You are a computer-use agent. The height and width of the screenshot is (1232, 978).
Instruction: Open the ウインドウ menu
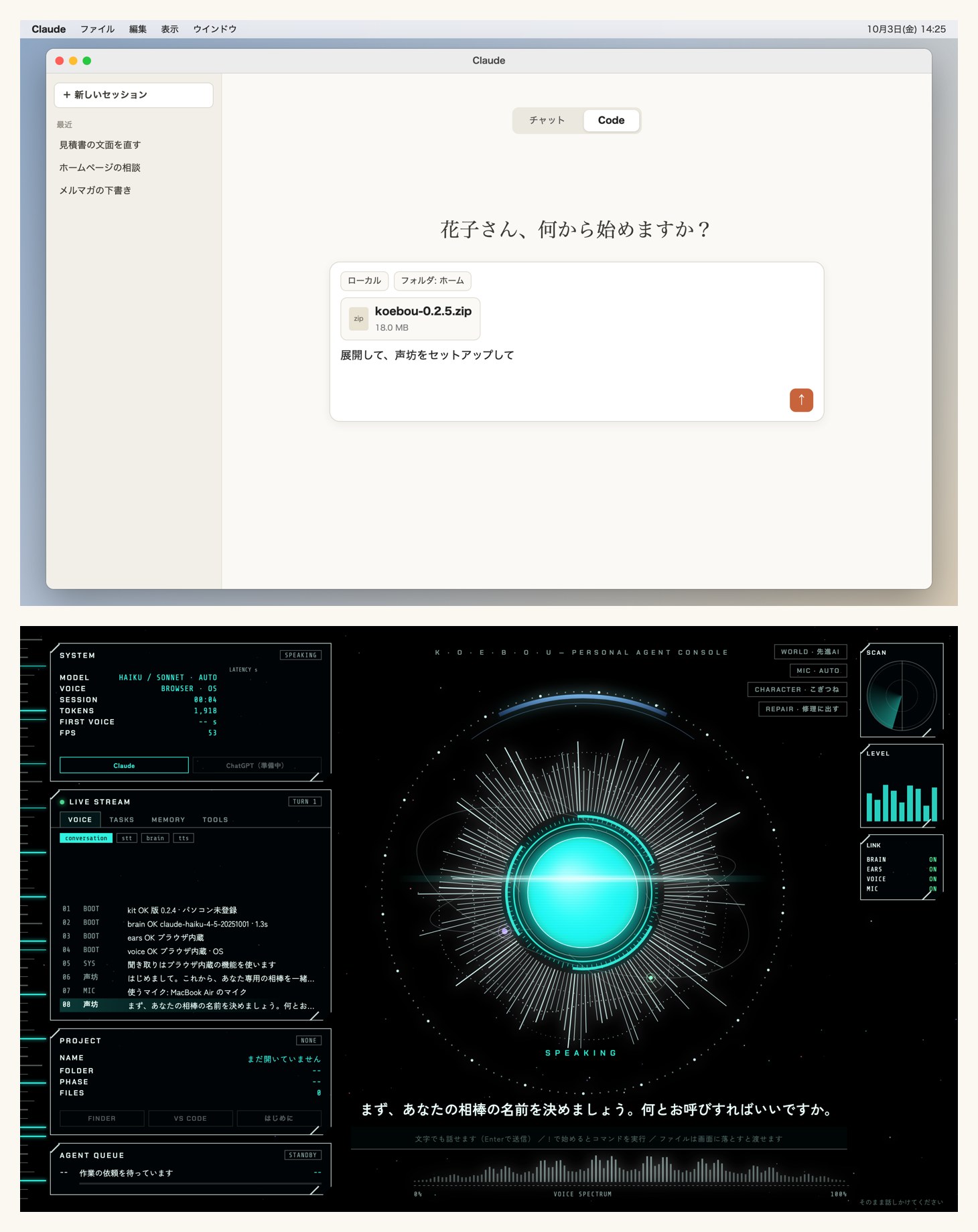pos(214,29)
